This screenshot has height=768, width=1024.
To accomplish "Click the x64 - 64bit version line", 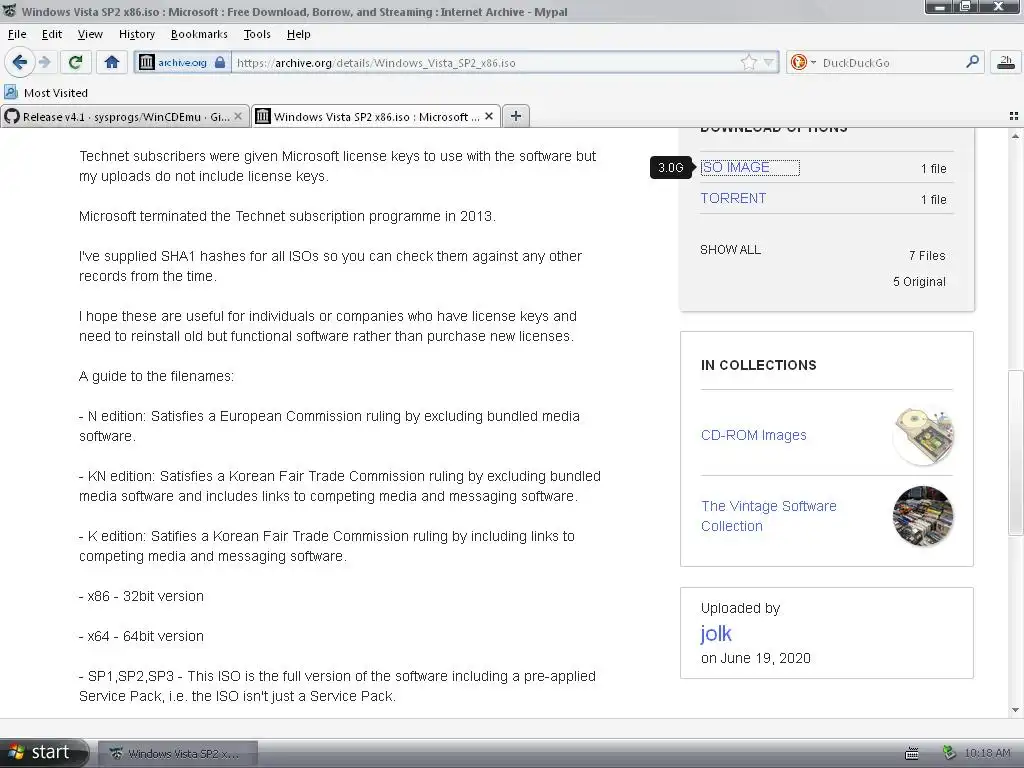I will (x=141, y=636).
